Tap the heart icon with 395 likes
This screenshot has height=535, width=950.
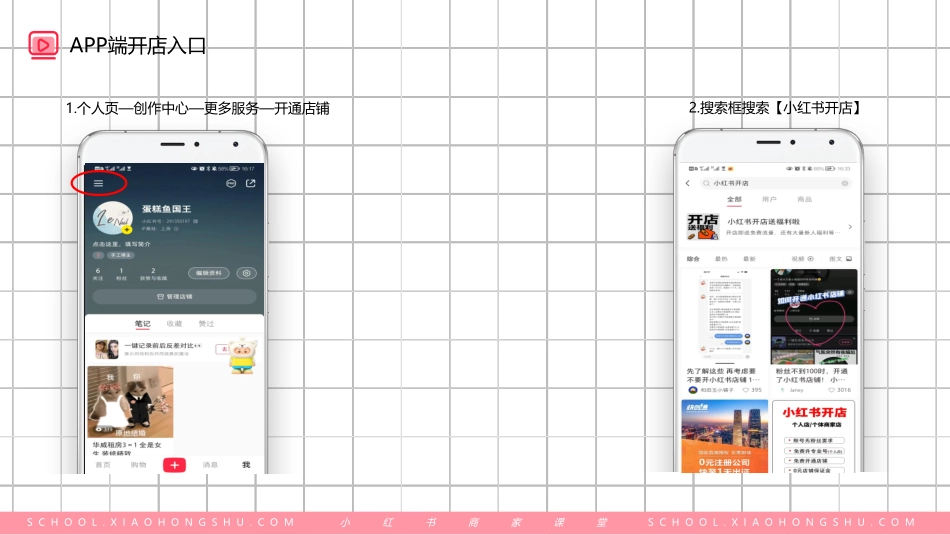746,390
